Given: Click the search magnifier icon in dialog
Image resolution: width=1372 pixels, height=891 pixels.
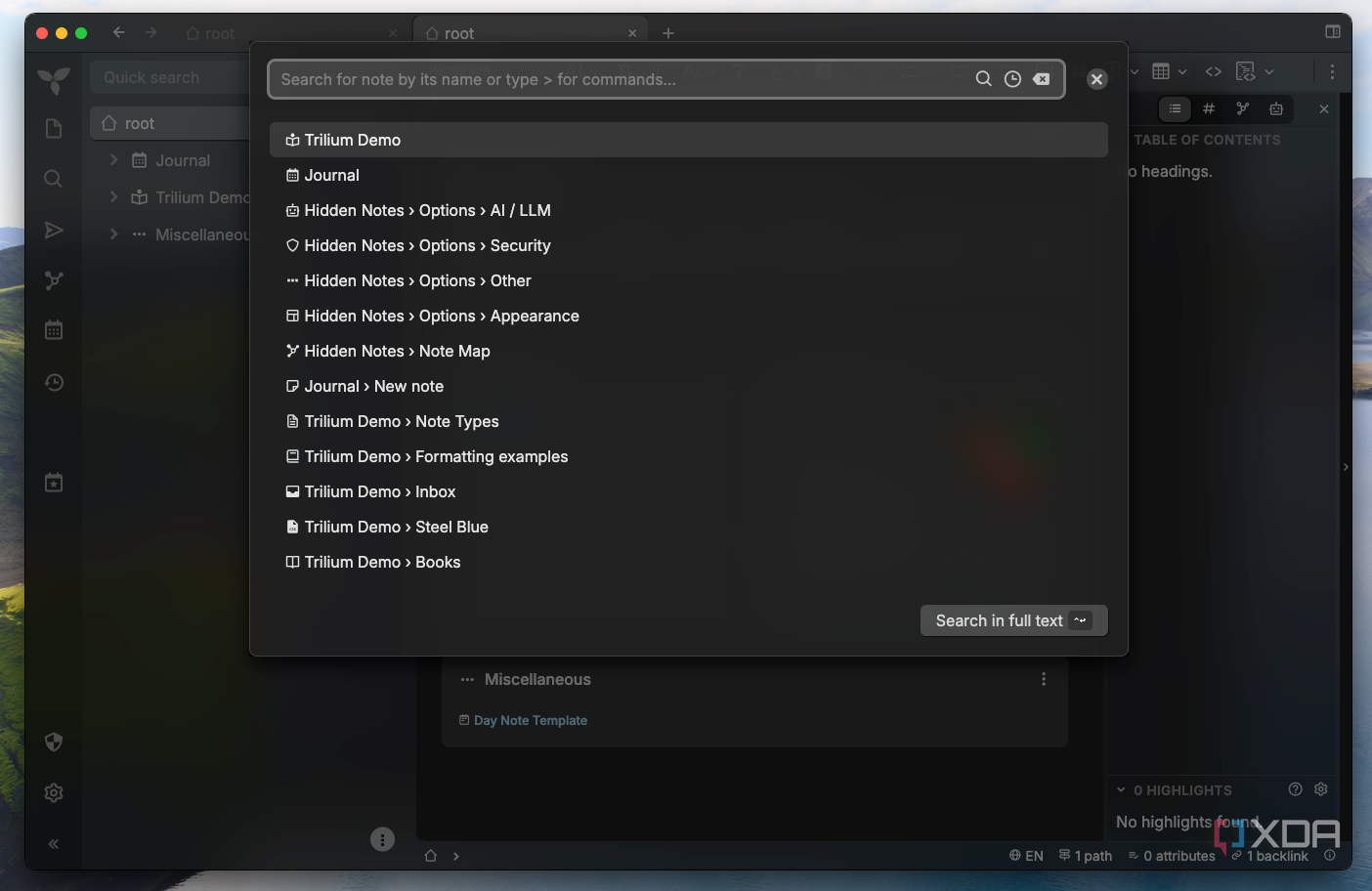Looking at the screenshot, I should [983, 79].
